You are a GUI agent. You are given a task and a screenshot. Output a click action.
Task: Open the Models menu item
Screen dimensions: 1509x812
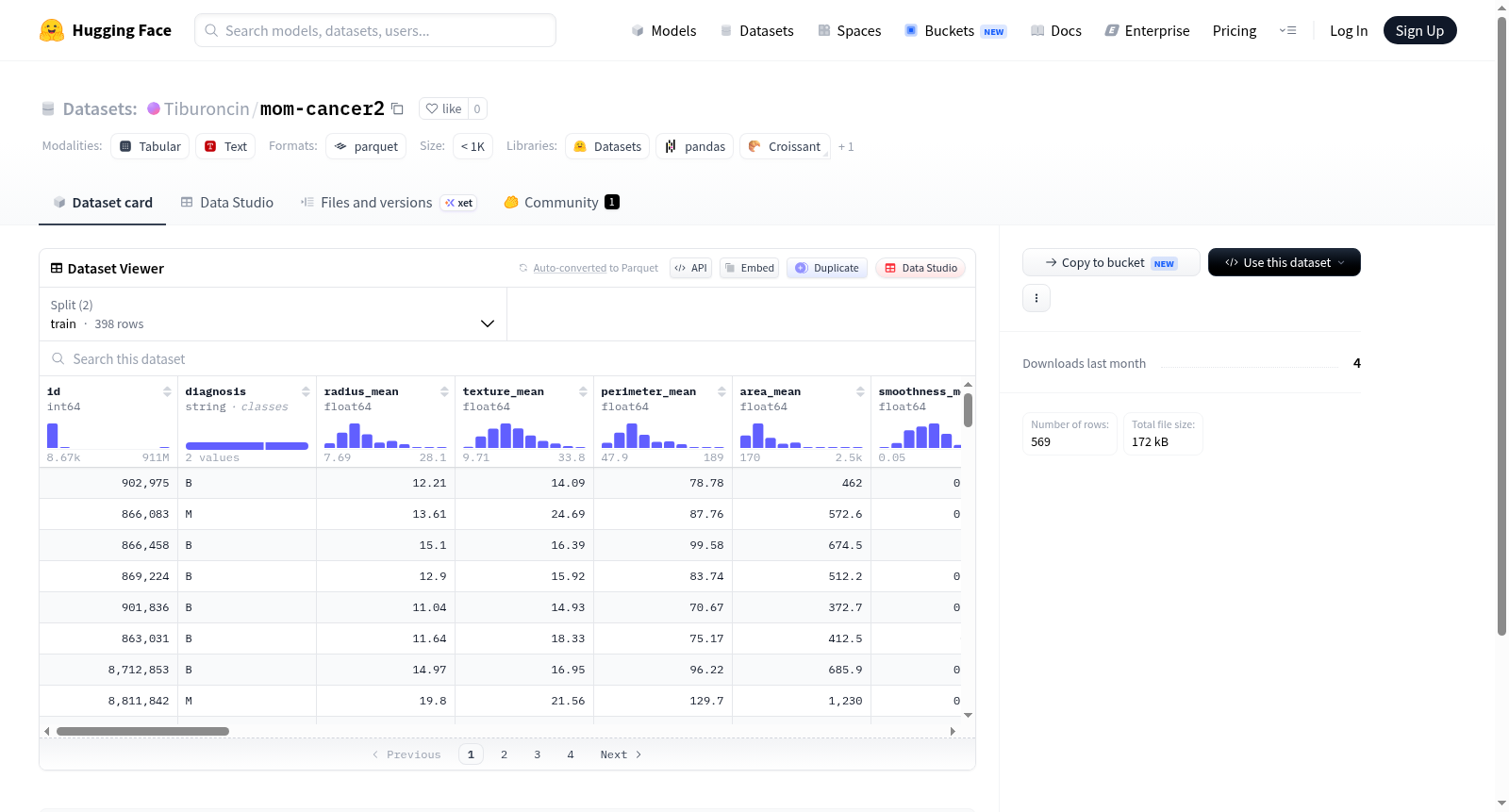click(x=664, y=30)
